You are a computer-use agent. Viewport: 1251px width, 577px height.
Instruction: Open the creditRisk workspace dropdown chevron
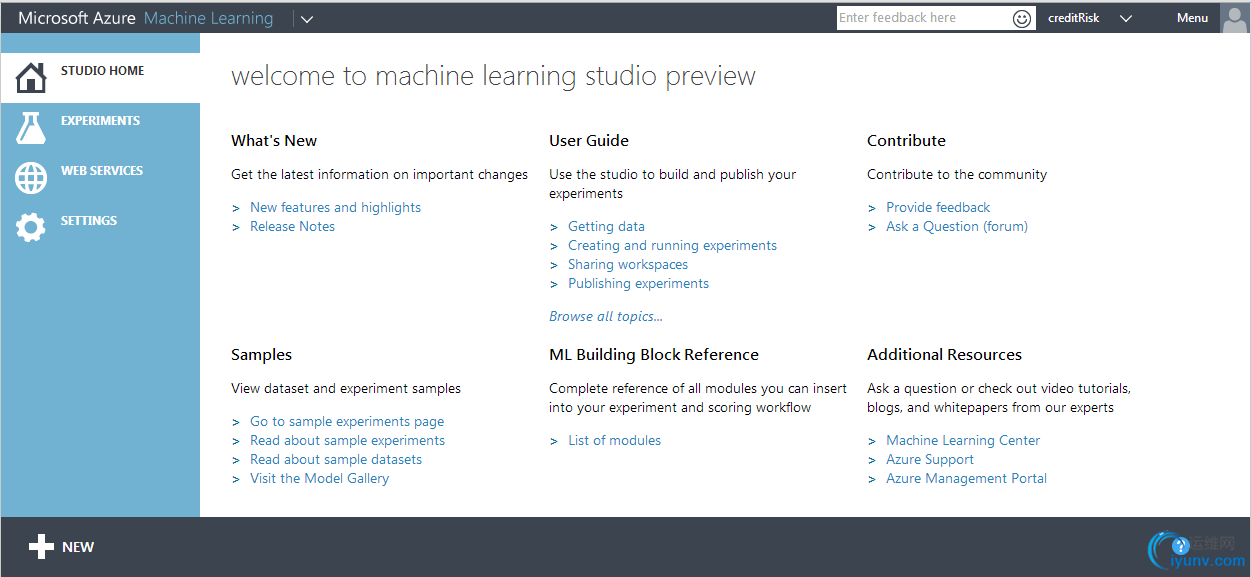pos(1126,18)
